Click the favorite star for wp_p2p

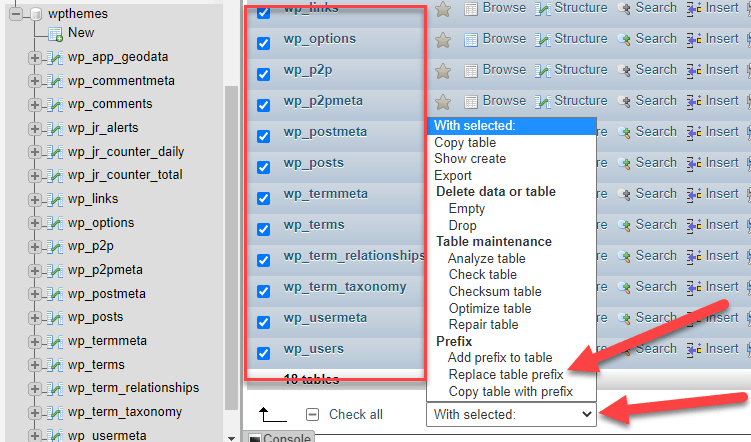click(443, 71)
